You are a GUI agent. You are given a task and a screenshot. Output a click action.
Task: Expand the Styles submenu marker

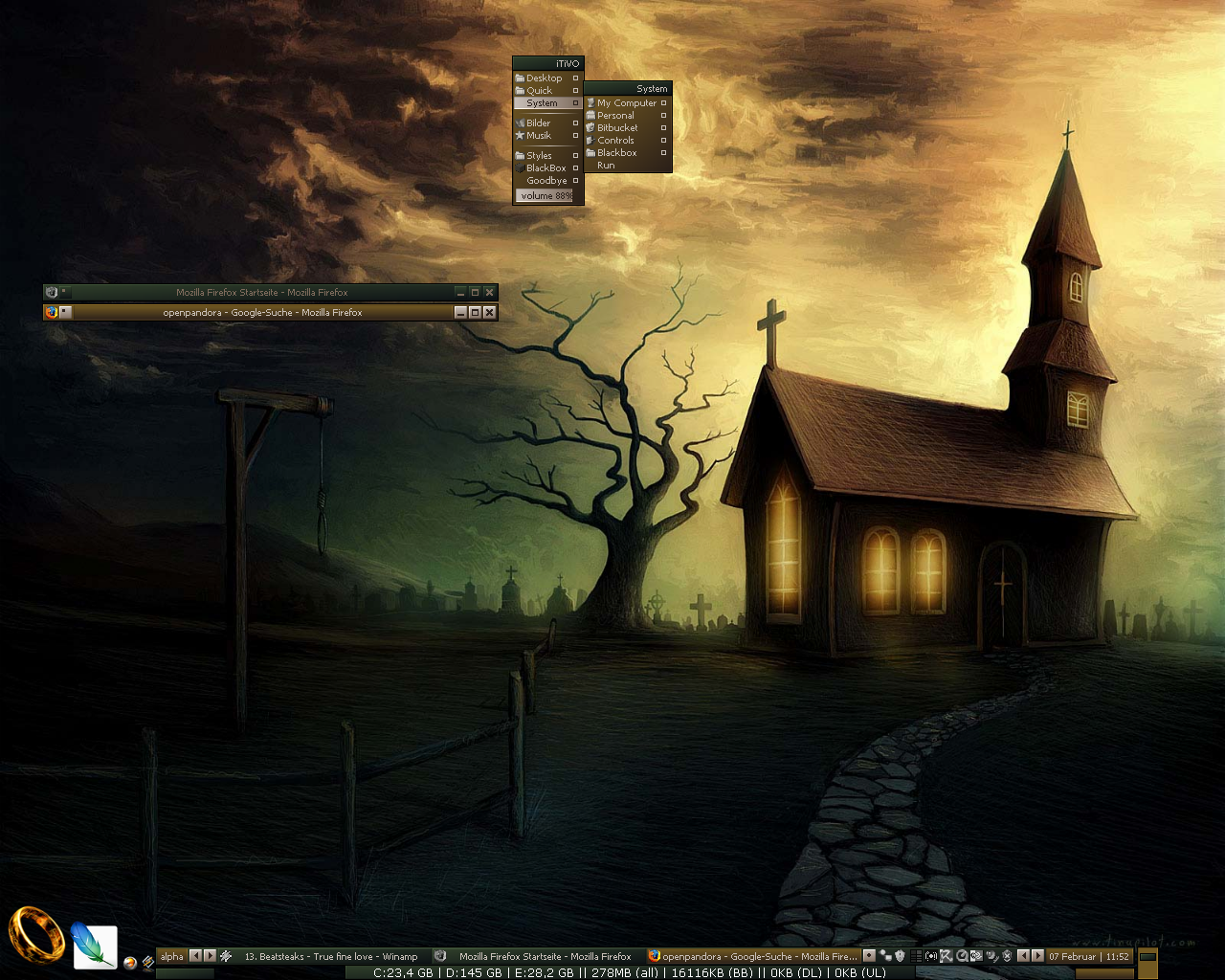(x=575, y=156)
